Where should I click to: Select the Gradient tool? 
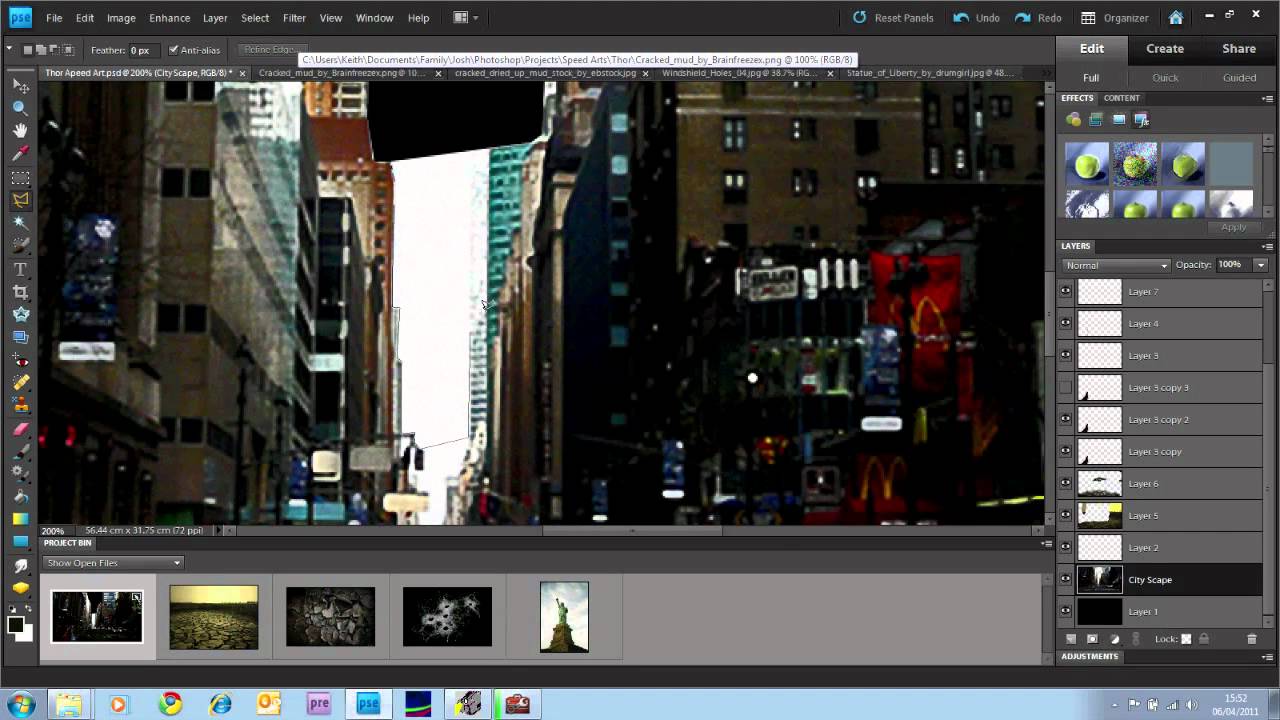pos(20,519)
